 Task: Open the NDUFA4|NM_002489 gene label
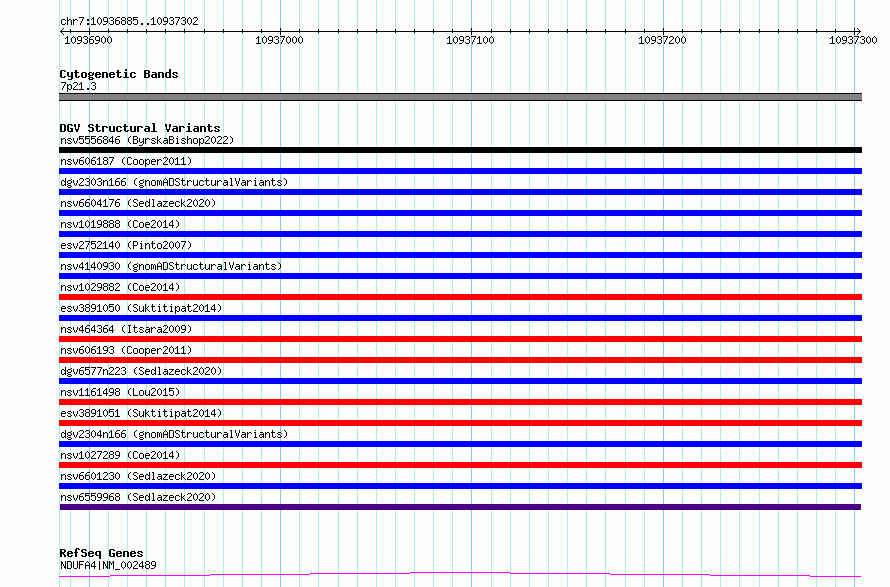108,565
